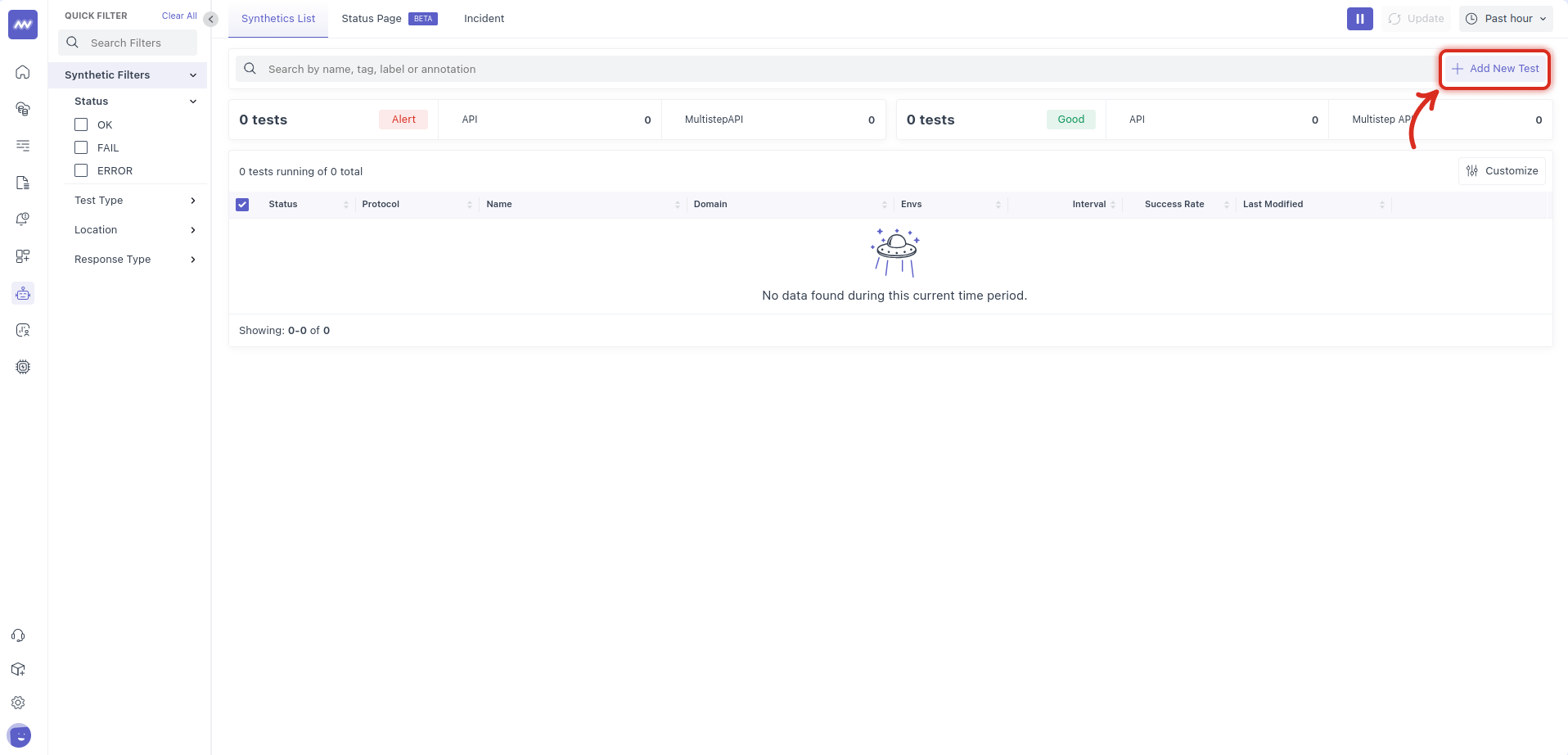Open the Past hour time range dropdown

[x=1506, y=19]
